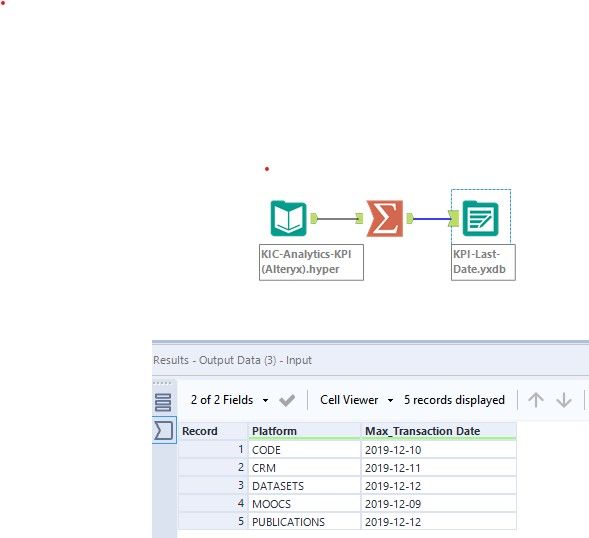Click the Output Data tool's input anchor
The height and width of the screenshot is (538, 589).
click(454, 219)
